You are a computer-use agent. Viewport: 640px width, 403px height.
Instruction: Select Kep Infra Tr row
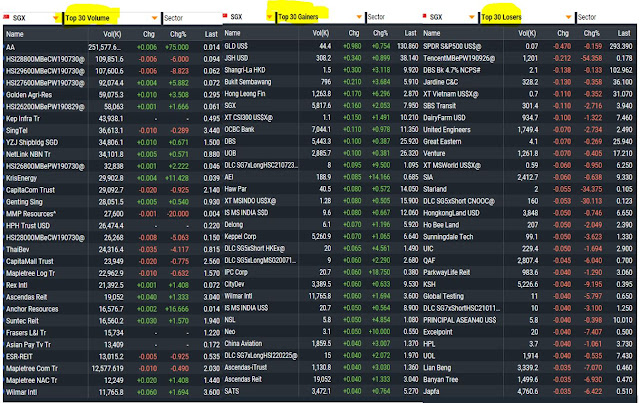pyautogui.click(x=113, y=119)
